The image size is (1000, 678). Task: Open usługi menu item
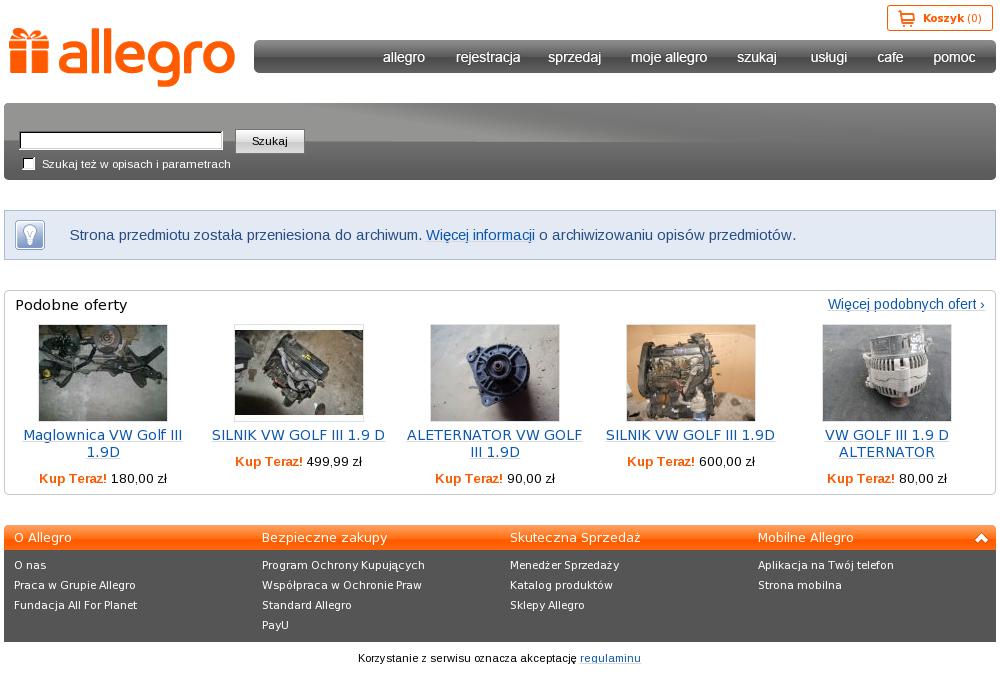828,57
